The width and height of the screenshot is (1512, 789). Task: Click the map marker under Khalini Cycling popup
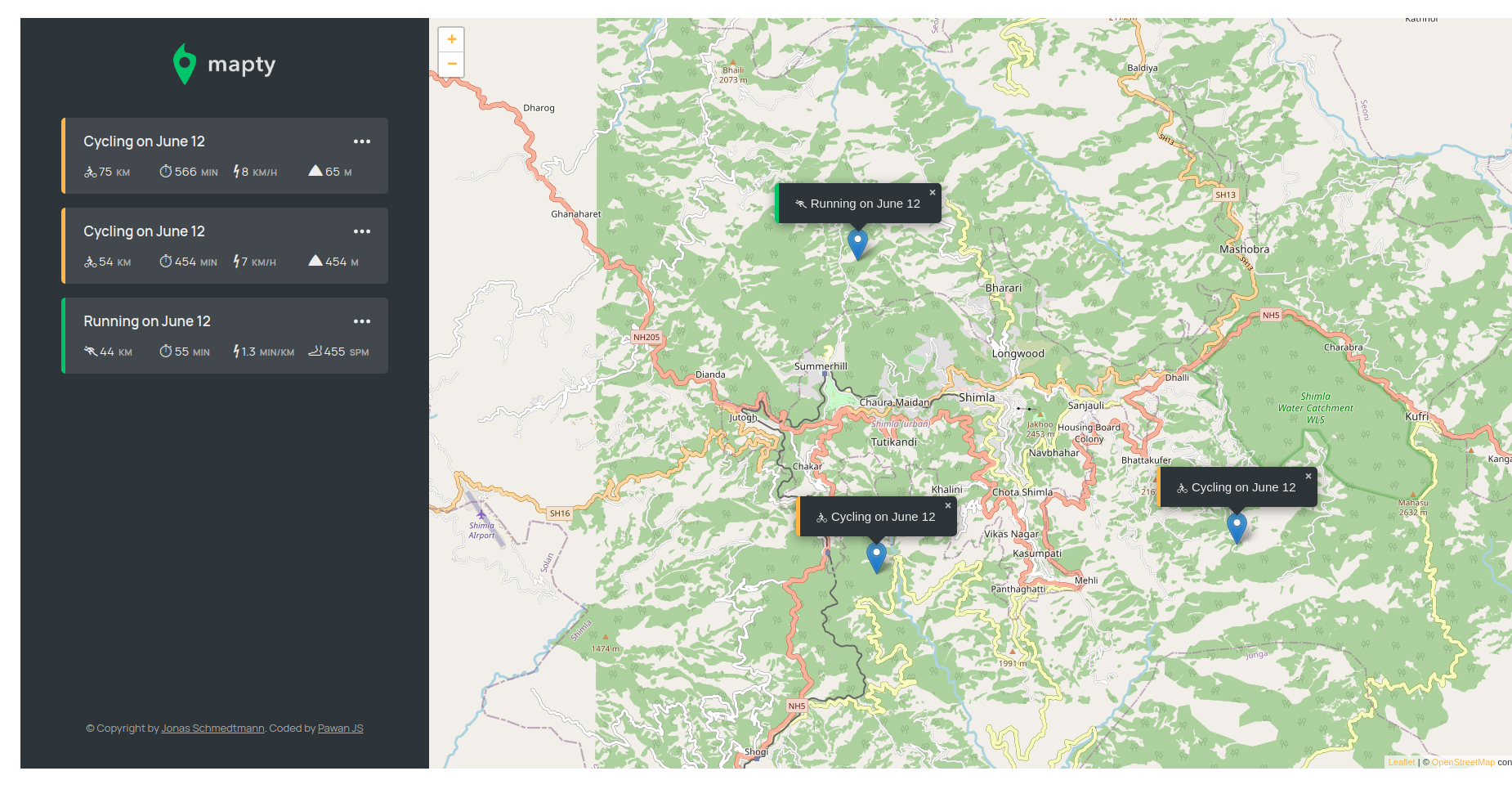pos(876,558)
